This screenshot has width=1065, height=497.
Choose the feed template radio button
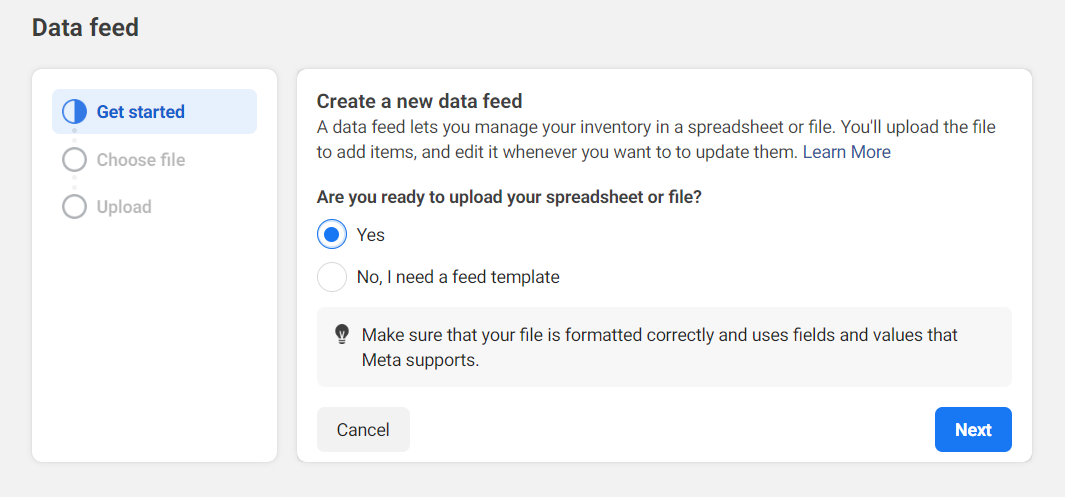pos(332,277)
